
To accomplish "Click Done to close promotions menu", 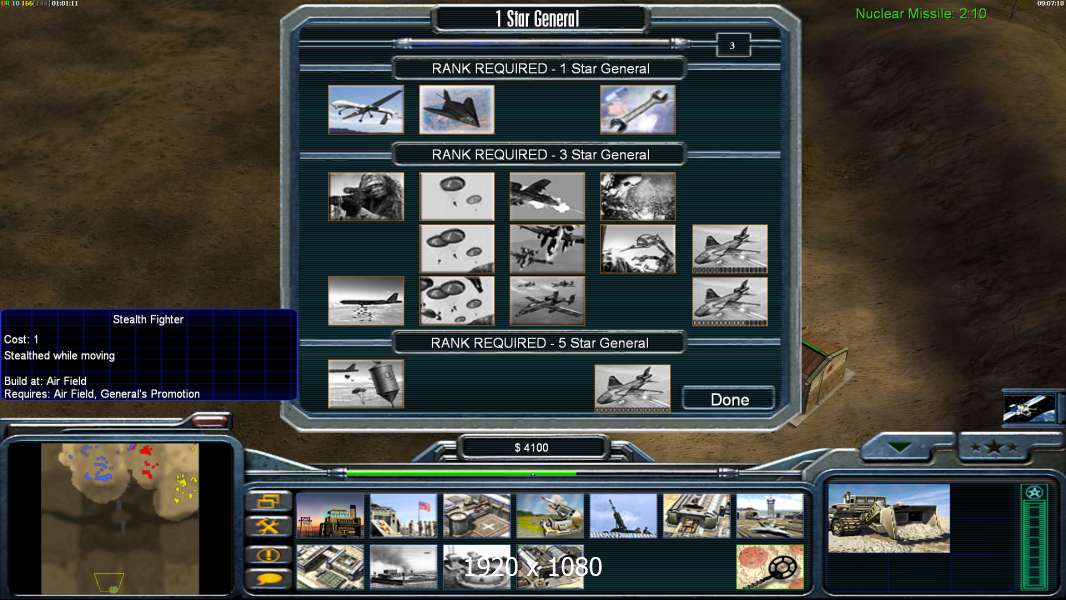I will click(729, 399).
